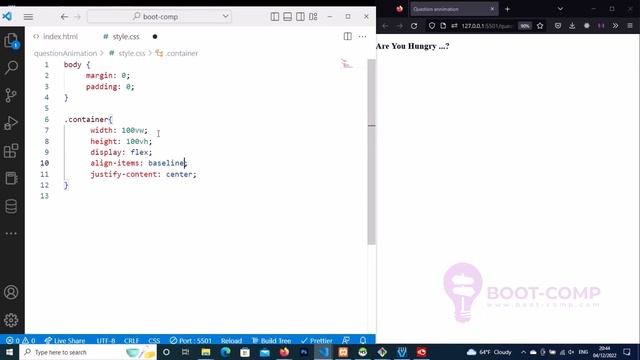The width and height of the screenshot is (640, 360).
Task: Click the Windows taskbar search box
Action: coord(88,352)
